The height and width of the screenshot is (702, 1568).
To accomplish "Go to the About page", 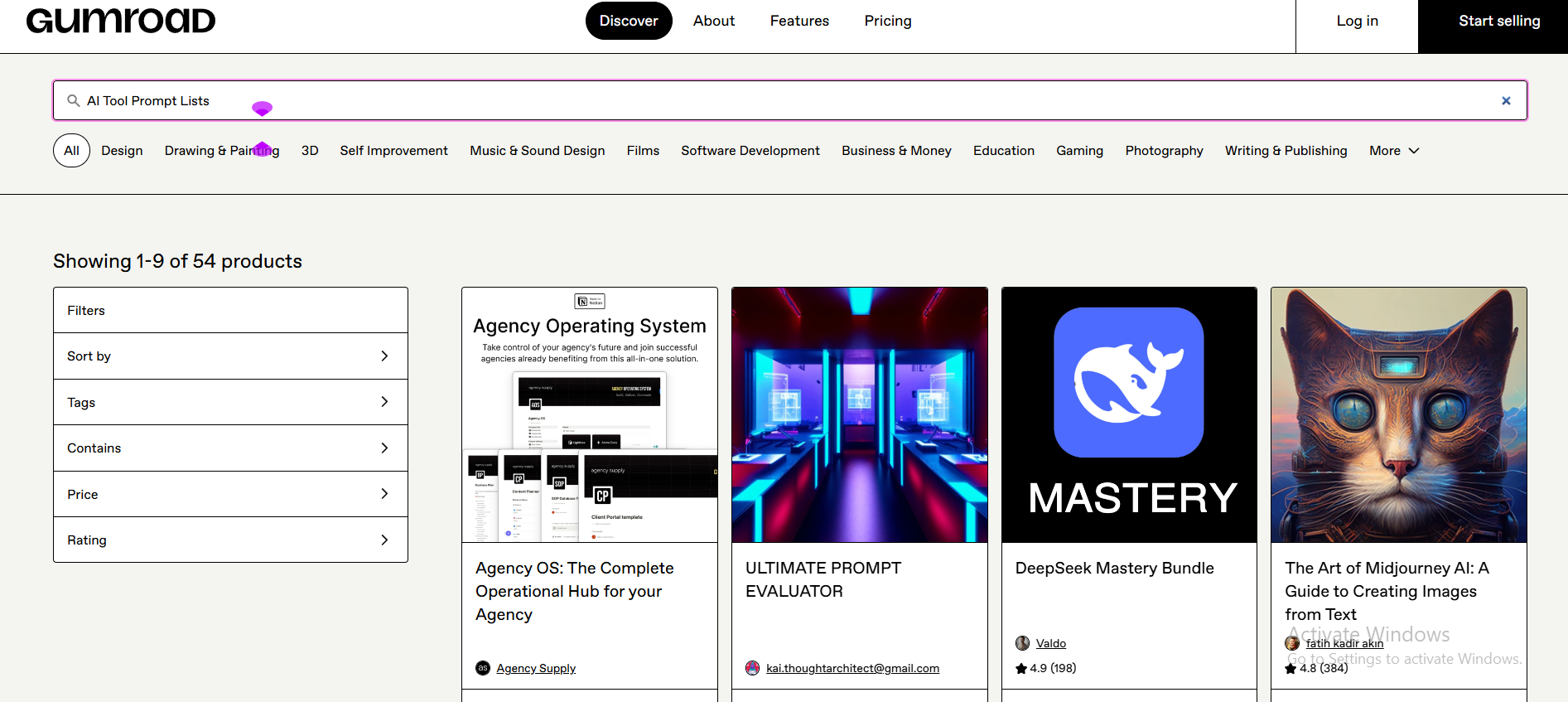I will [714, 21].
